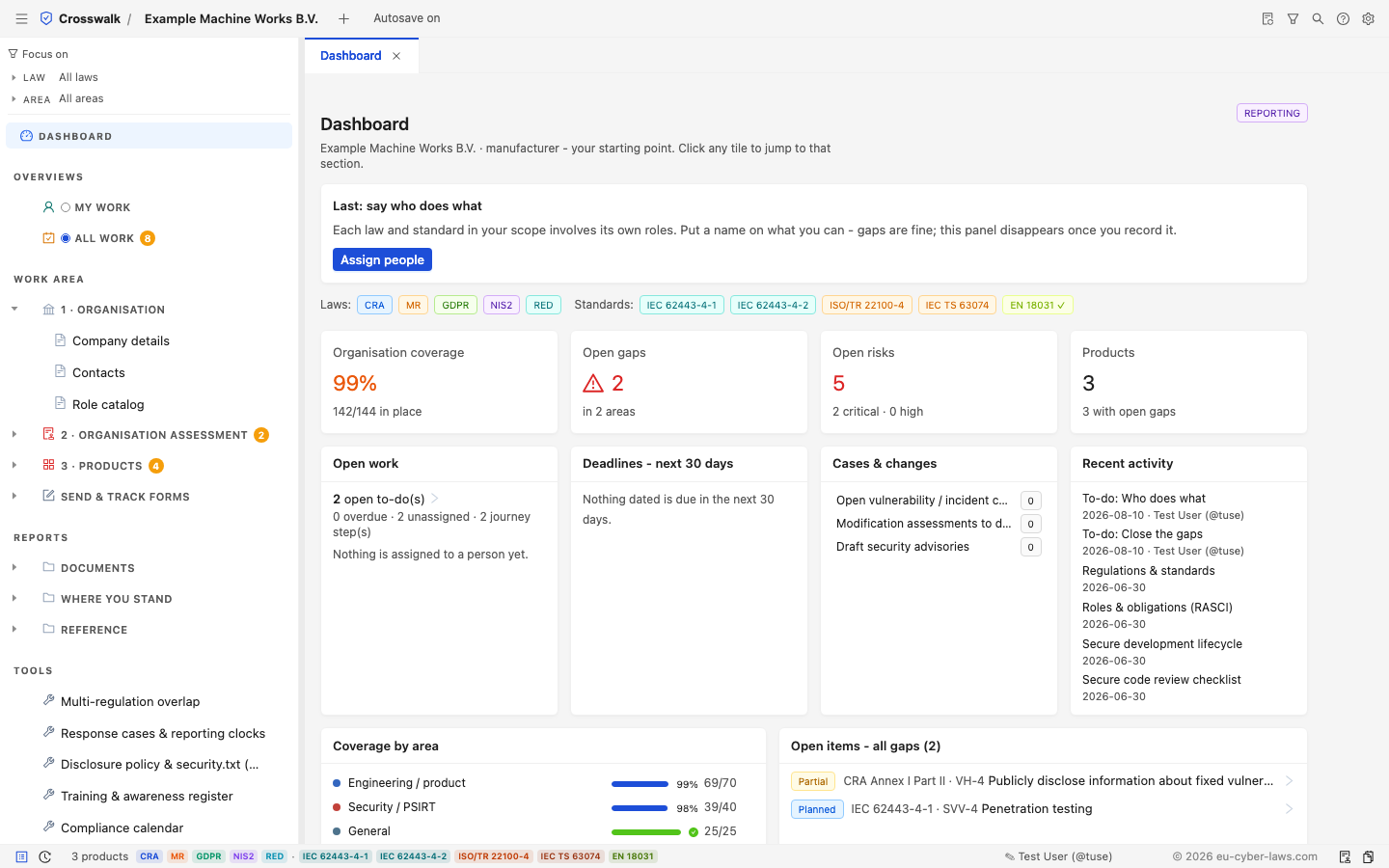
Task: Close the Dashboard tab
Action: [396, 56]
